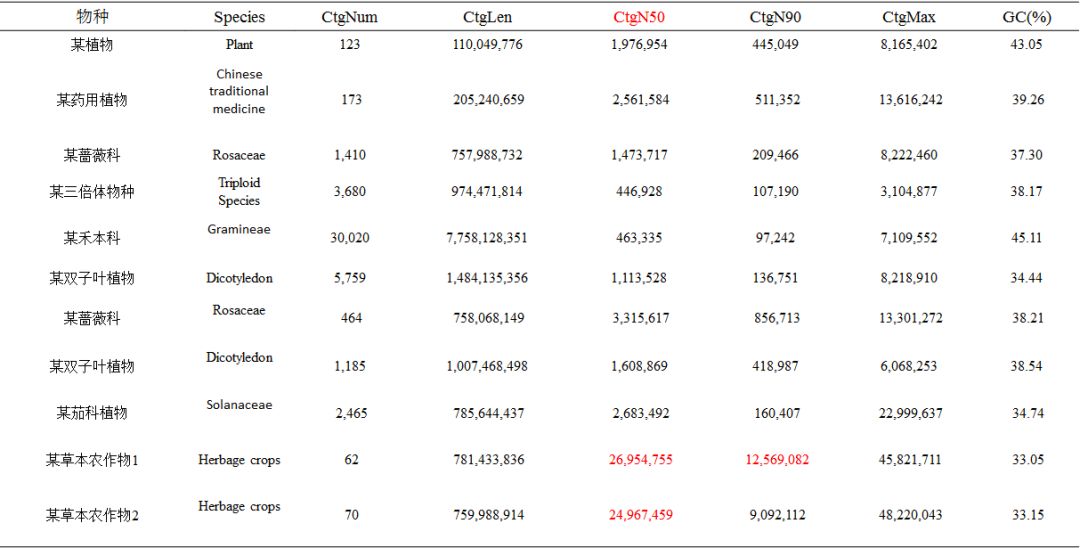Click the red value 24,967,459
Viewport: 1080px width, 548px height.
(x=640, y=515)
